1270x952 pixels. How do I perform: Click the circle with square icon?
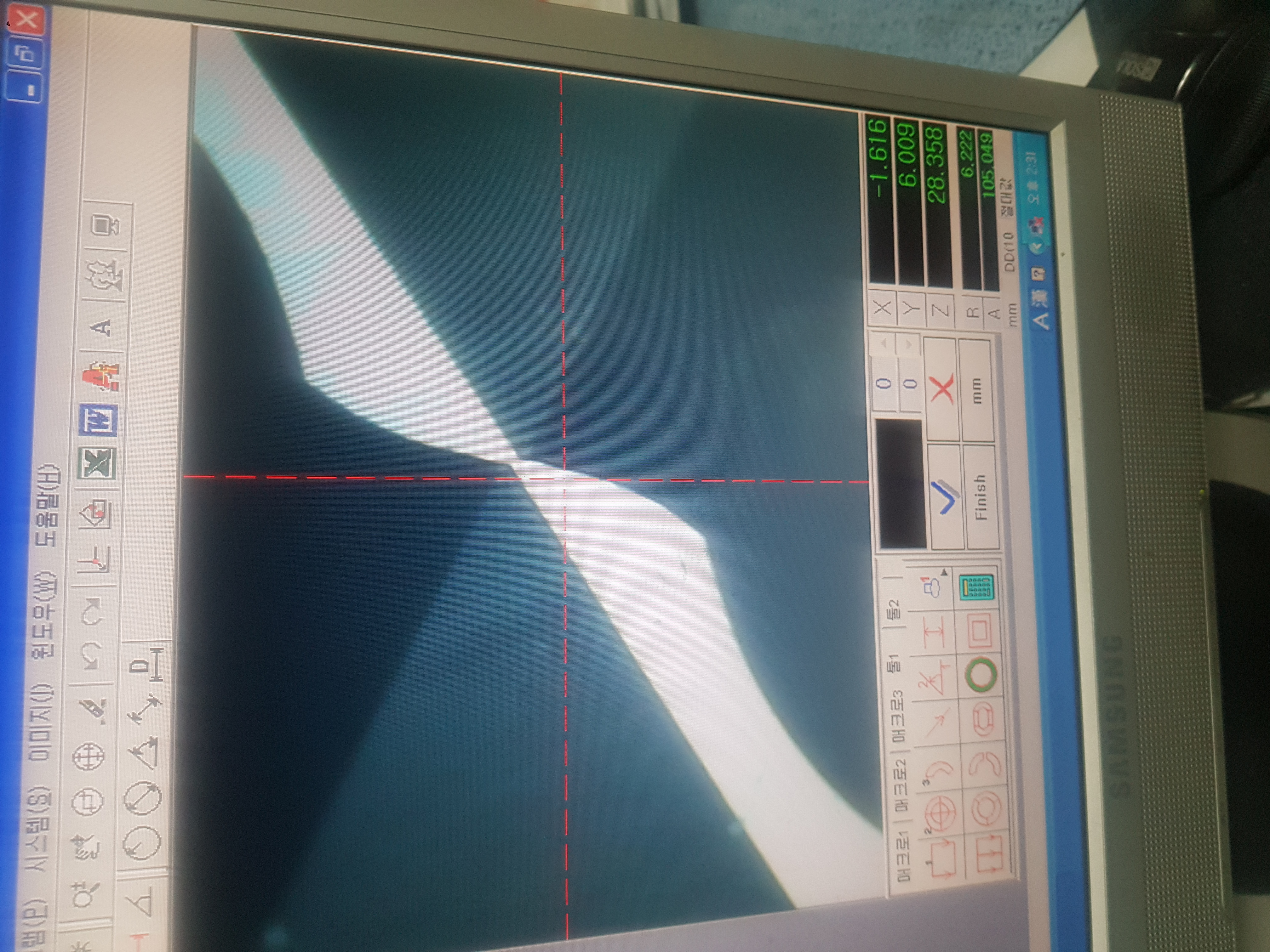point(88,802)
